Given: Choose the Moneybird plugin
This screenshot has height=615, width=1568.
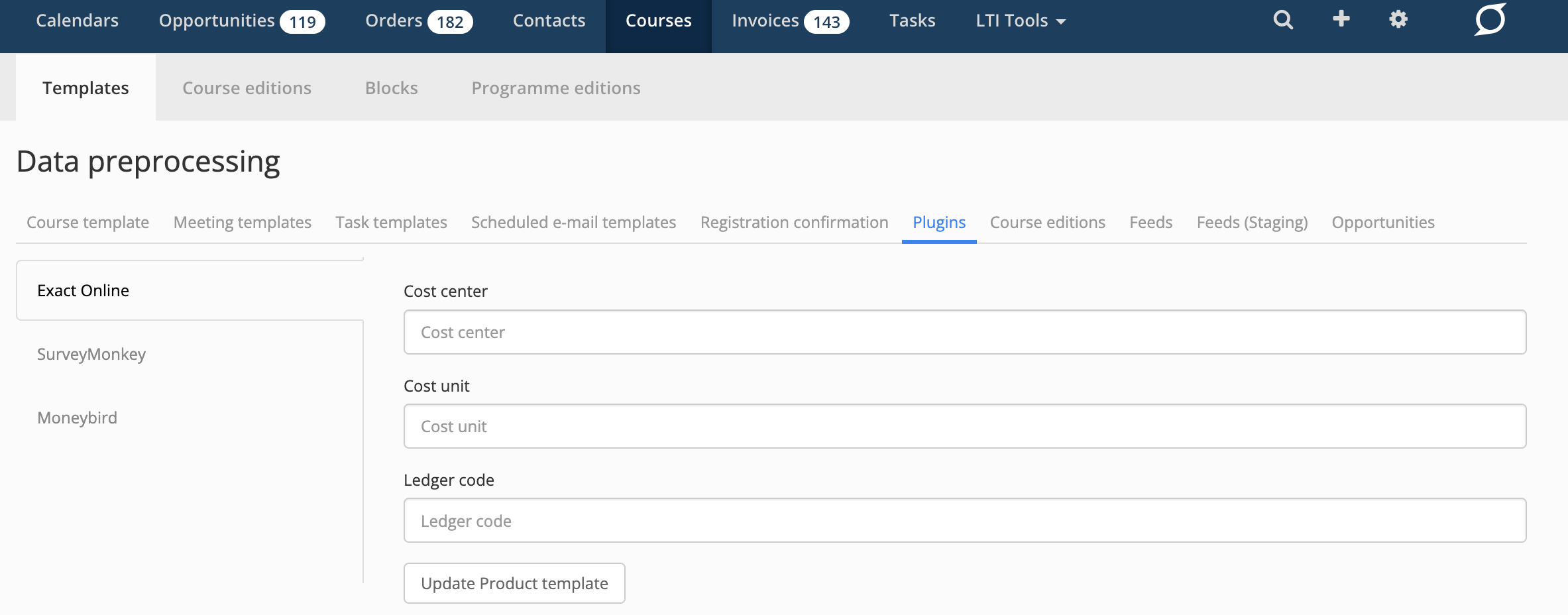Looking at the screenshot, I should 77,418.
